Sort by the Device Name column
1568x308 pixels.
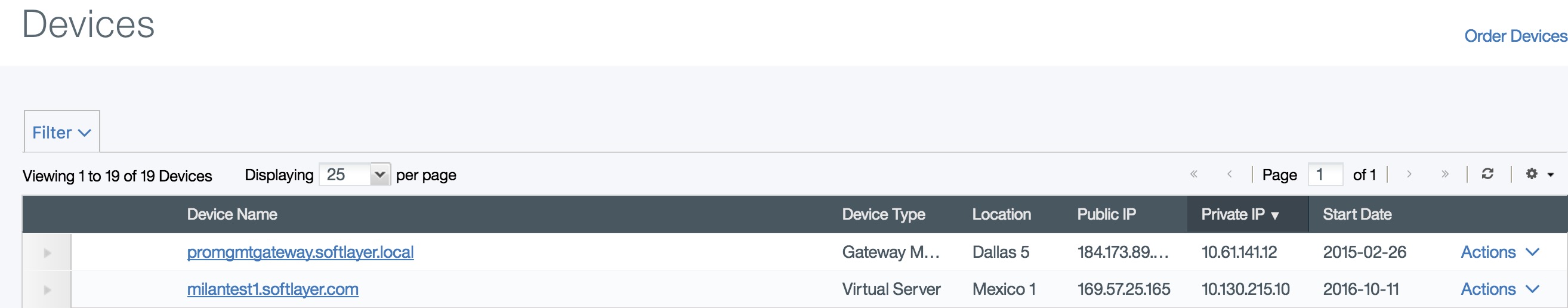pos(232,214)
